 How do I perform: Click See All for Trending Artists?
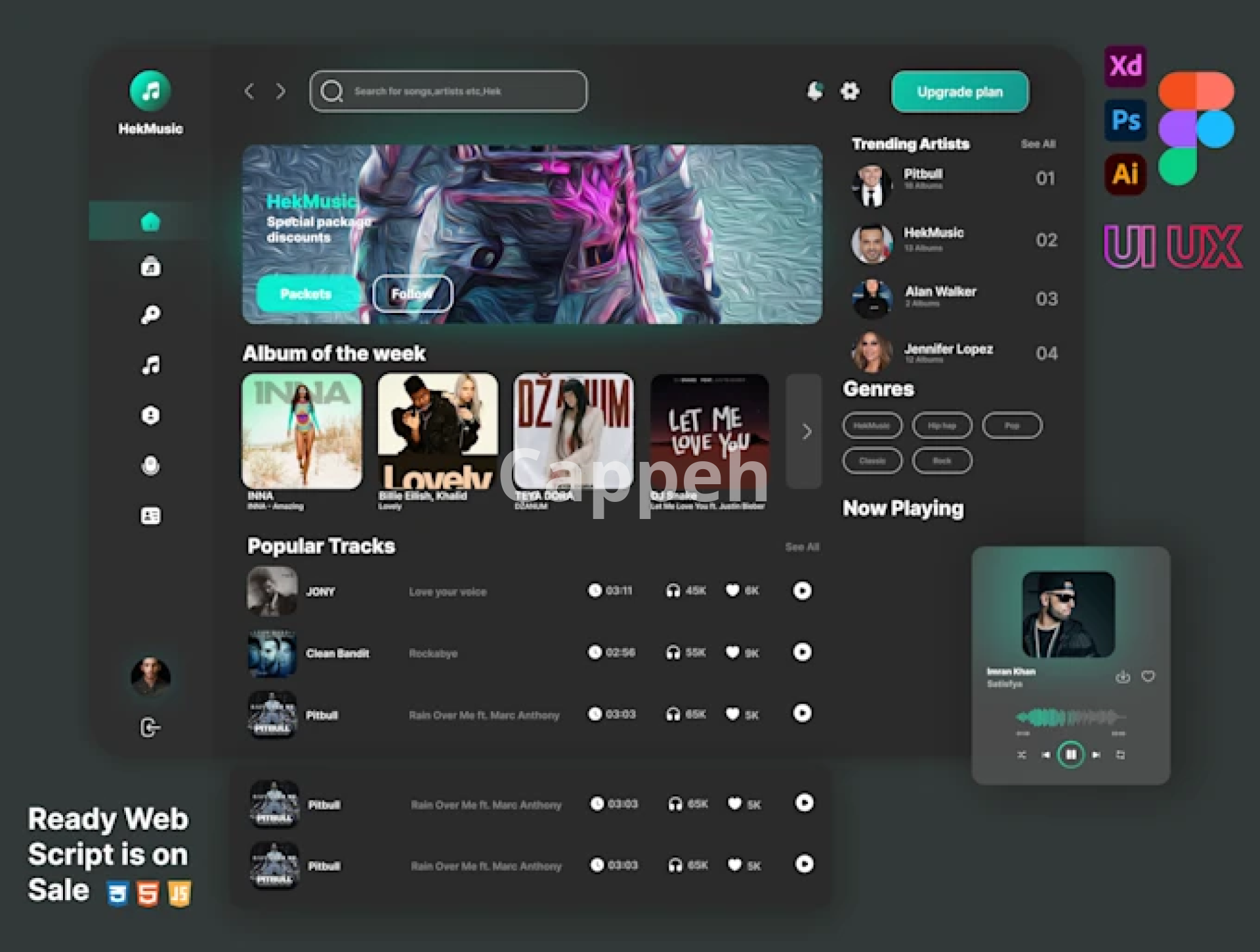click(x=1038, y=144)
